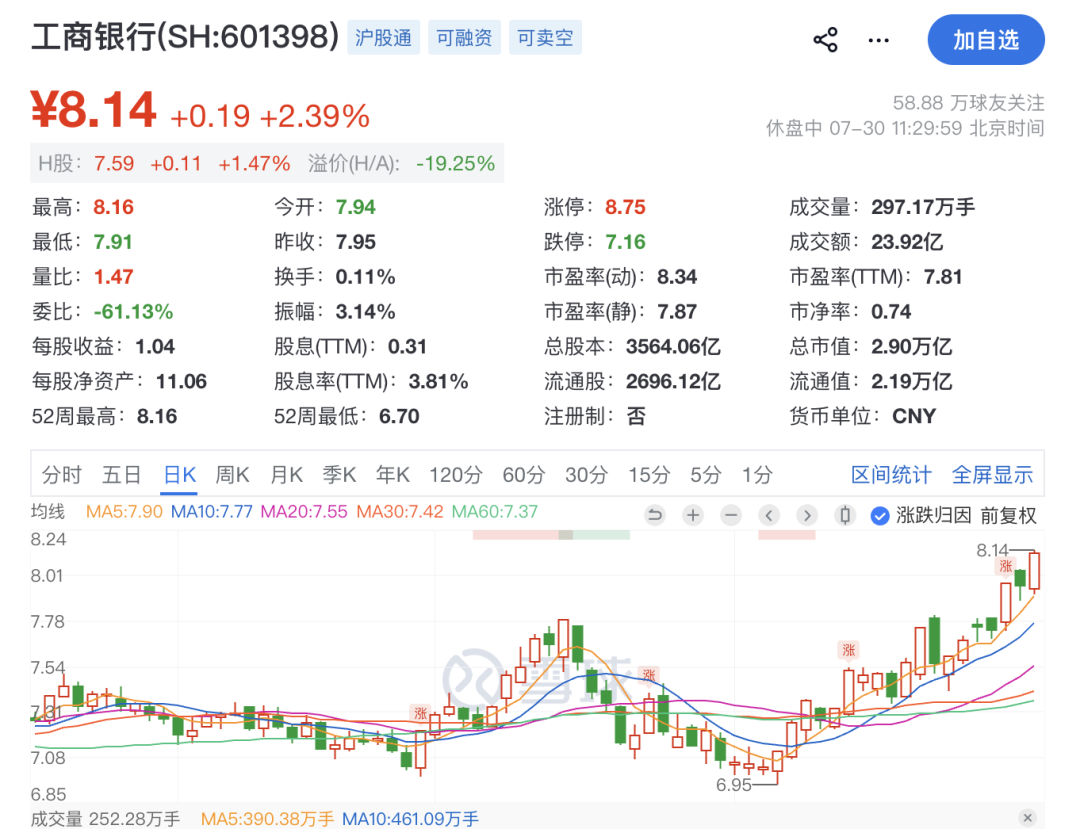Click the candlestick style icon
1080x829 pixels.
click(845, 515)
